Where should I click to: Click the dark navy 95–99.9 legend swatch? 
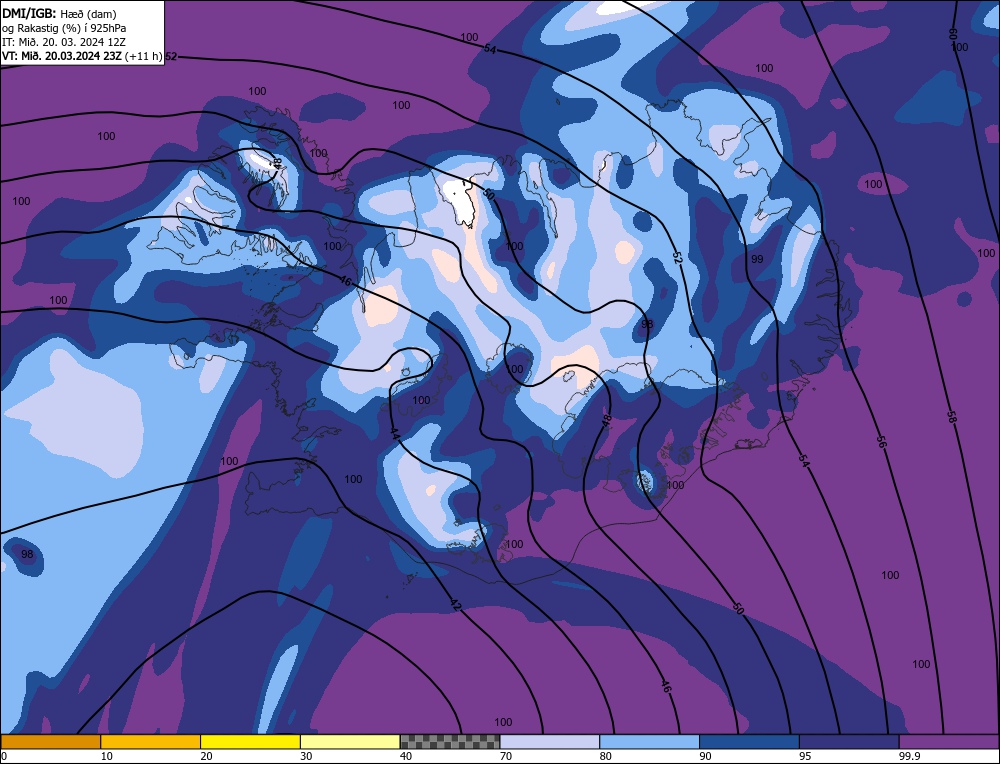coord(849,741)
